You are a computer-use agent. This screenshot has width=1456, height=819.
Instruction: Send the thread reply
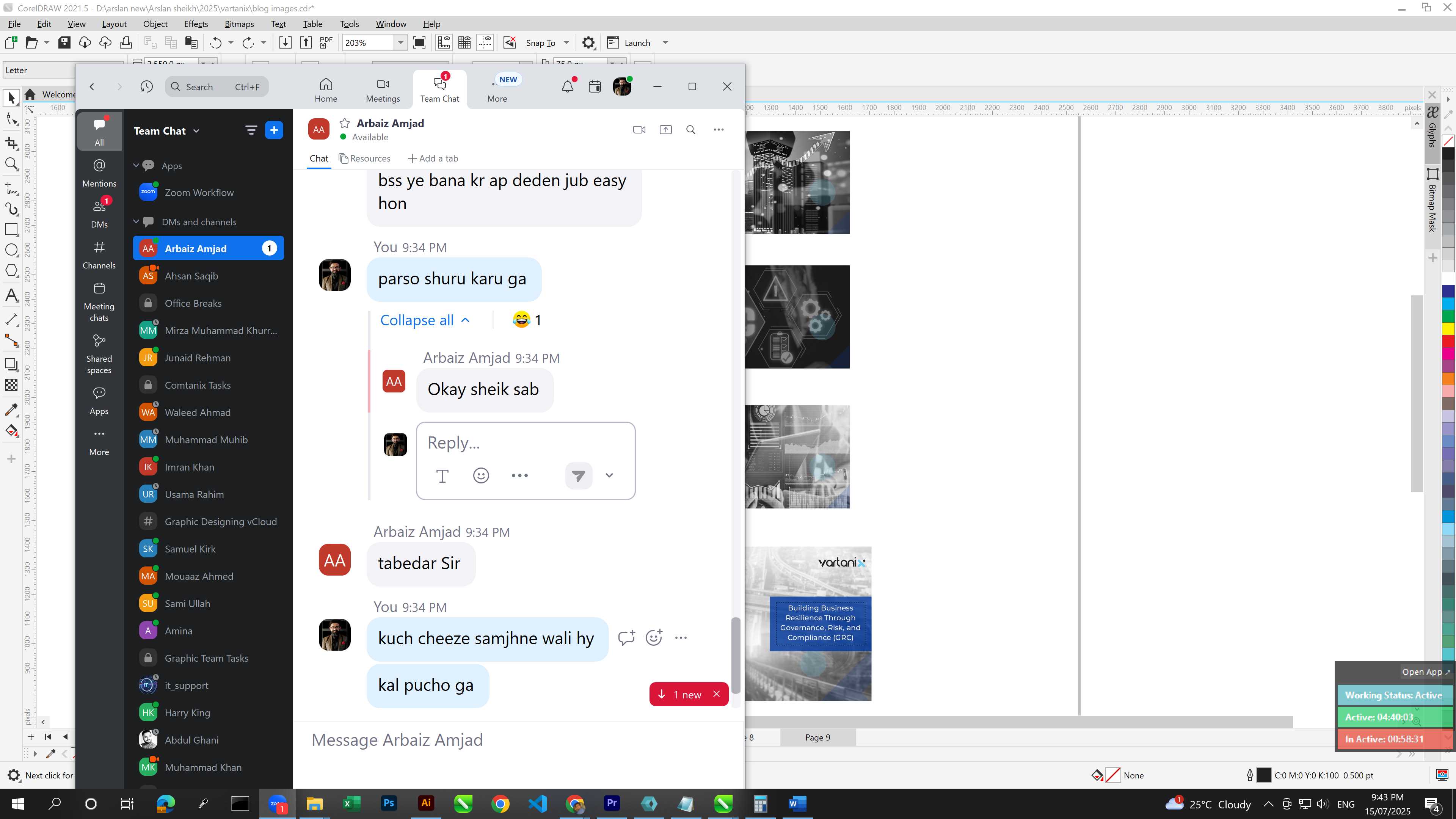[578, 475]
